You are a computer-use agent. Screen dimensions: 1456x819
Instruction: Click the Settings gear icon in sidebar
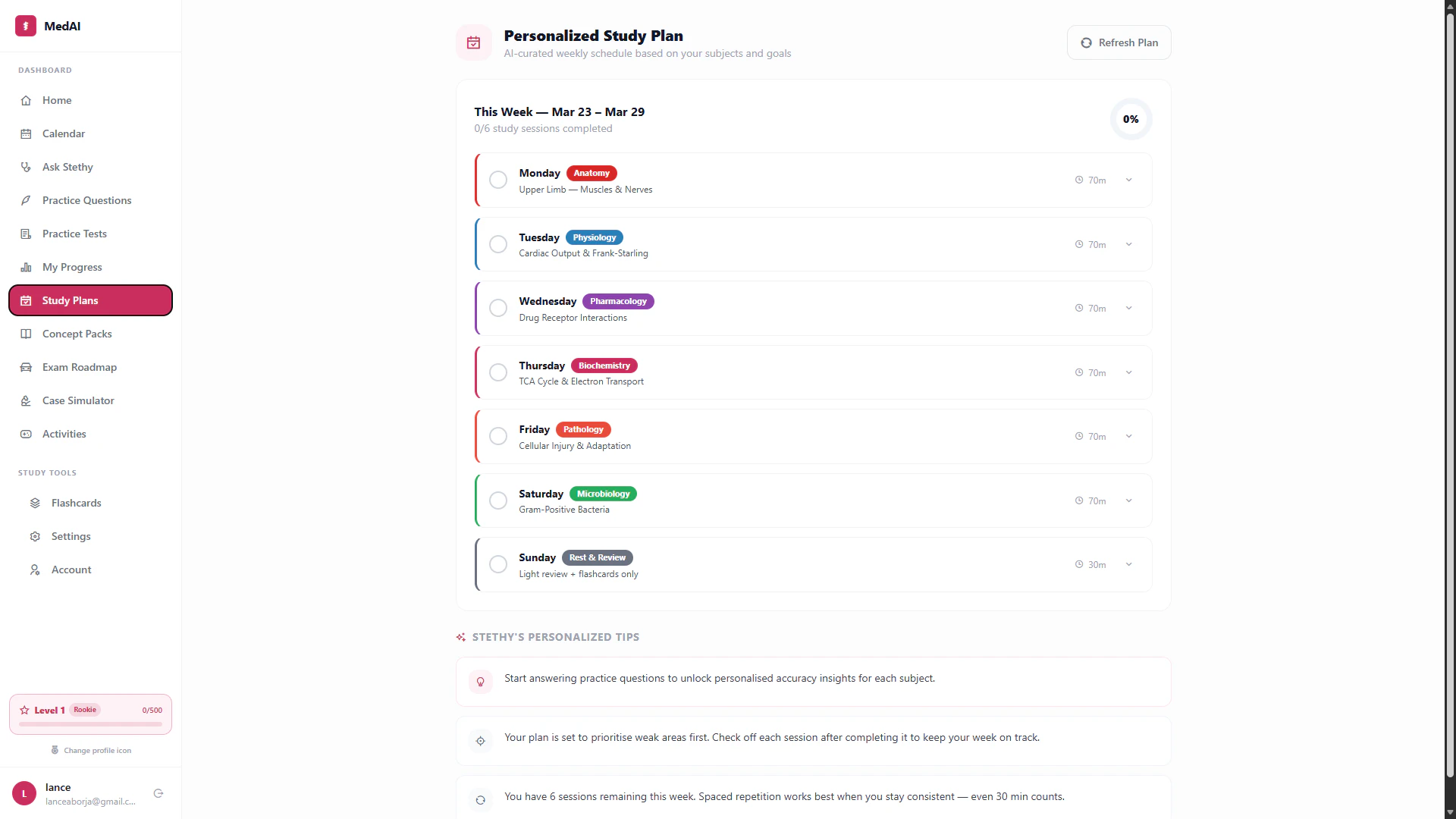tap(35, 536)
